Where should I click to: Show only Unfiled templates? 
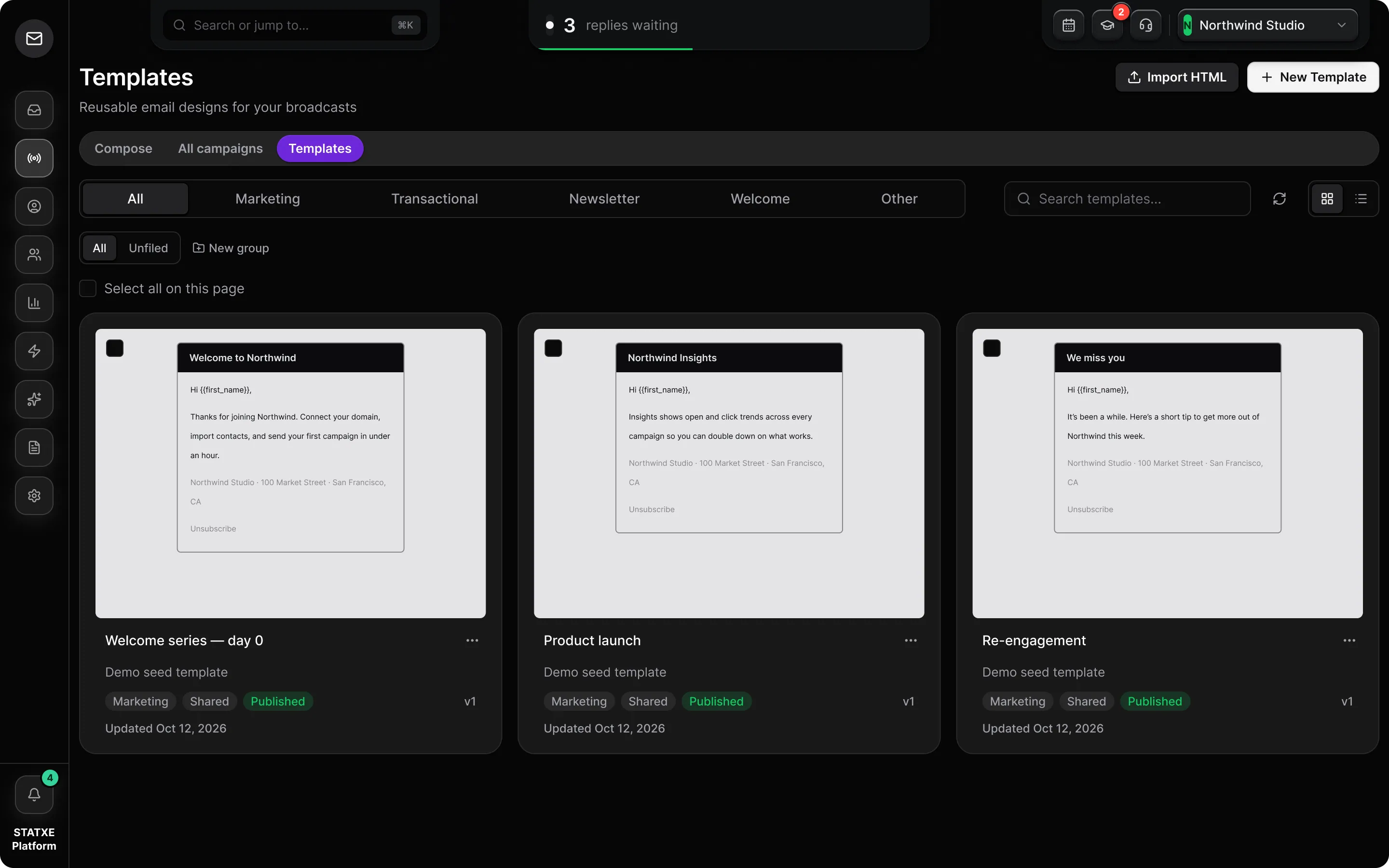point(148,248)
